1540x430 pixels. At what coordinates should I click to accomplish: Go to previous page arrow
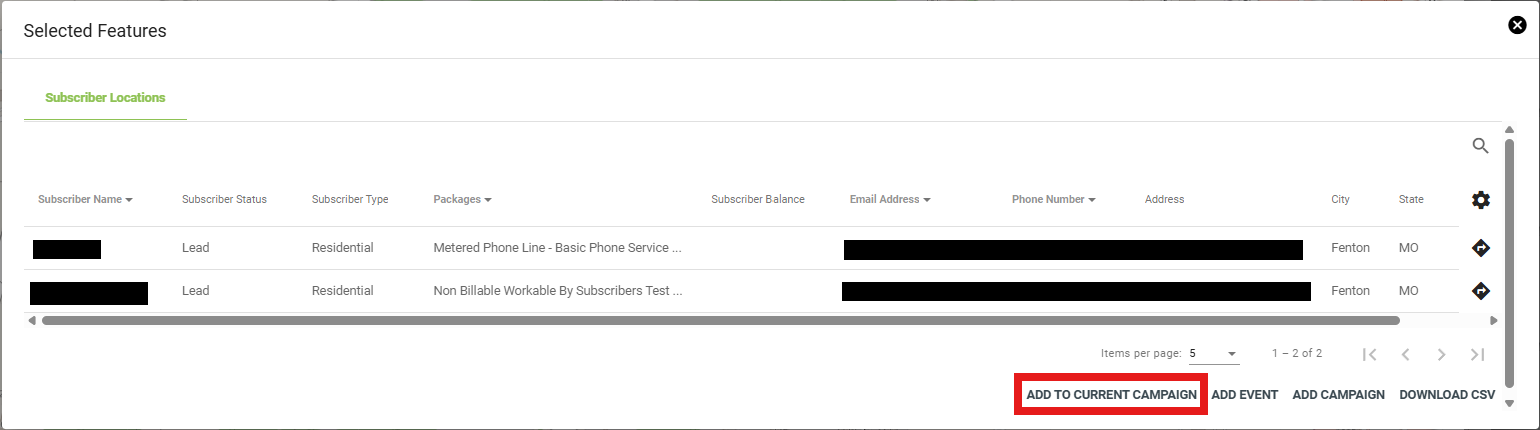1405,354
